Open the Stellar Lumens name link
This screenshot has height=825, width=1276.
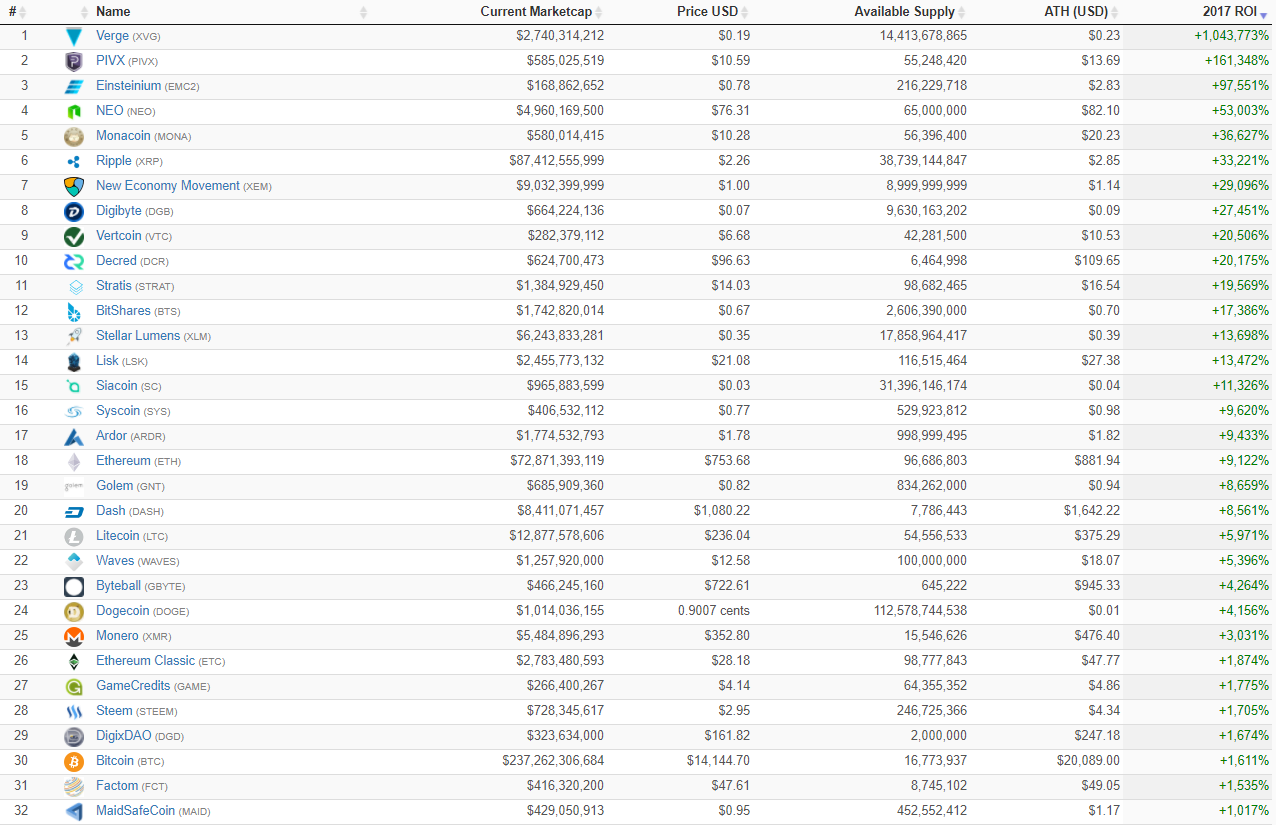pyautogui.click(x=138, y=336)
